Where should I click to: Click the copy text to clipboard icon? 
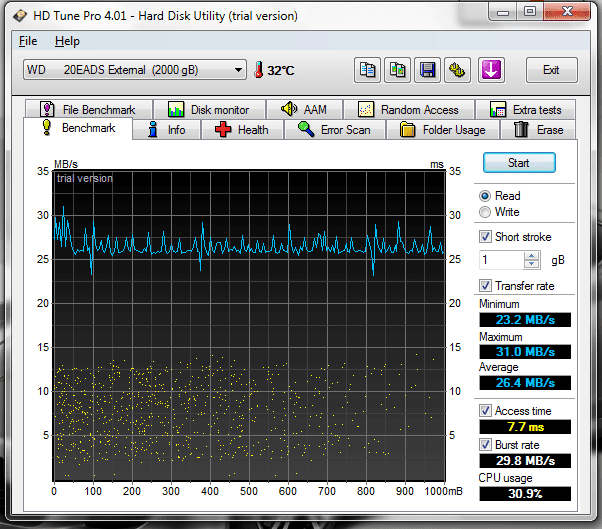click(x=368, y=70)
